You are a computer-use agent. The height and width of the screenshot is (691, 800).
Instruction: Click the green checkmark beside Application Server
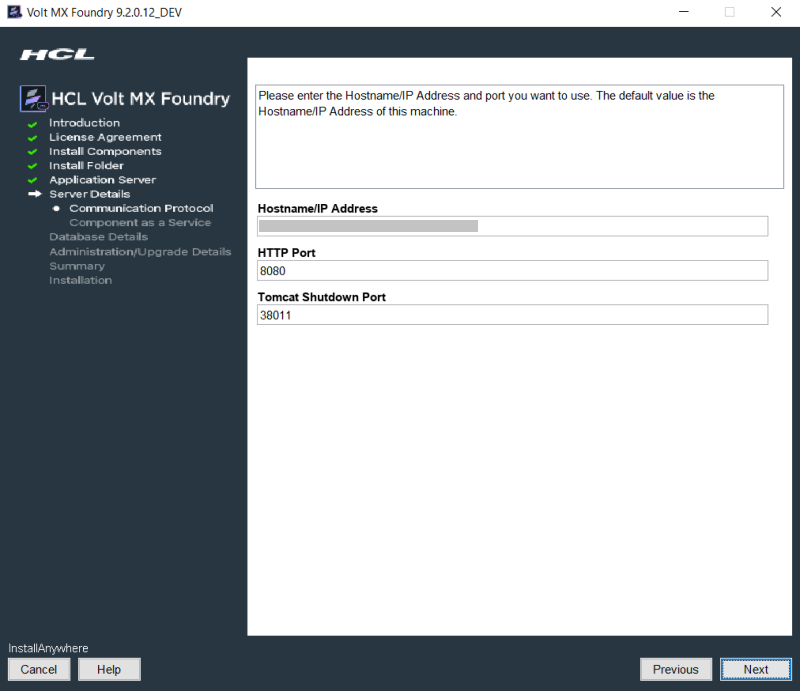[33, 181]
